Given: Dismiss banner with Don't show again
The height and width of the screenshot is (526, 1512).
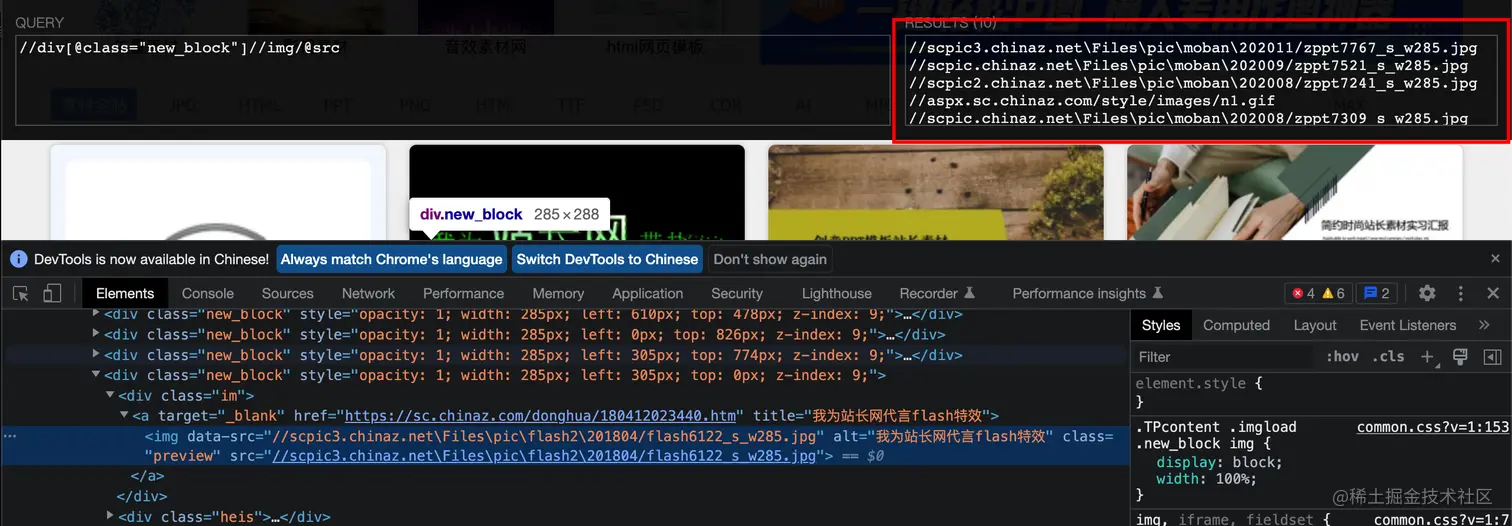Looking at the screenshot, I should 770,259.
